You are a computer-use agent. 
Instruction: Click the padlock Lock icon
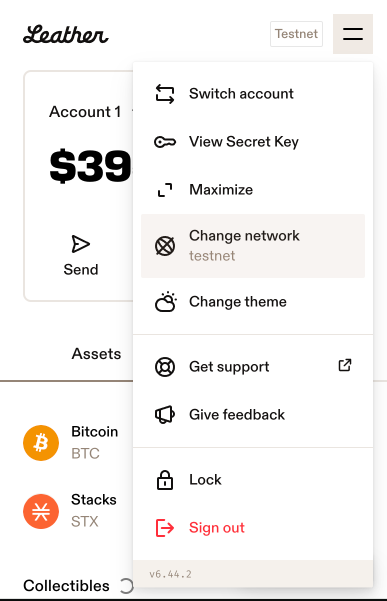165,480
